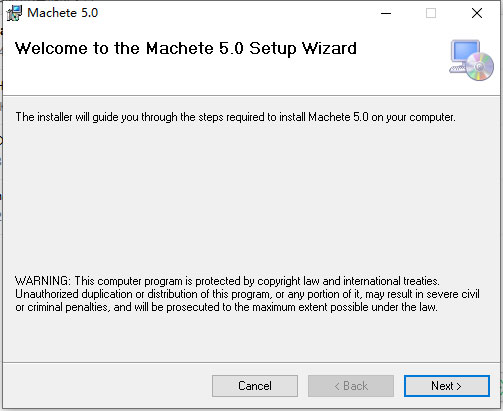Click the blue monitor in banner graphic
The image size is (503, 411).
[466, 51]
